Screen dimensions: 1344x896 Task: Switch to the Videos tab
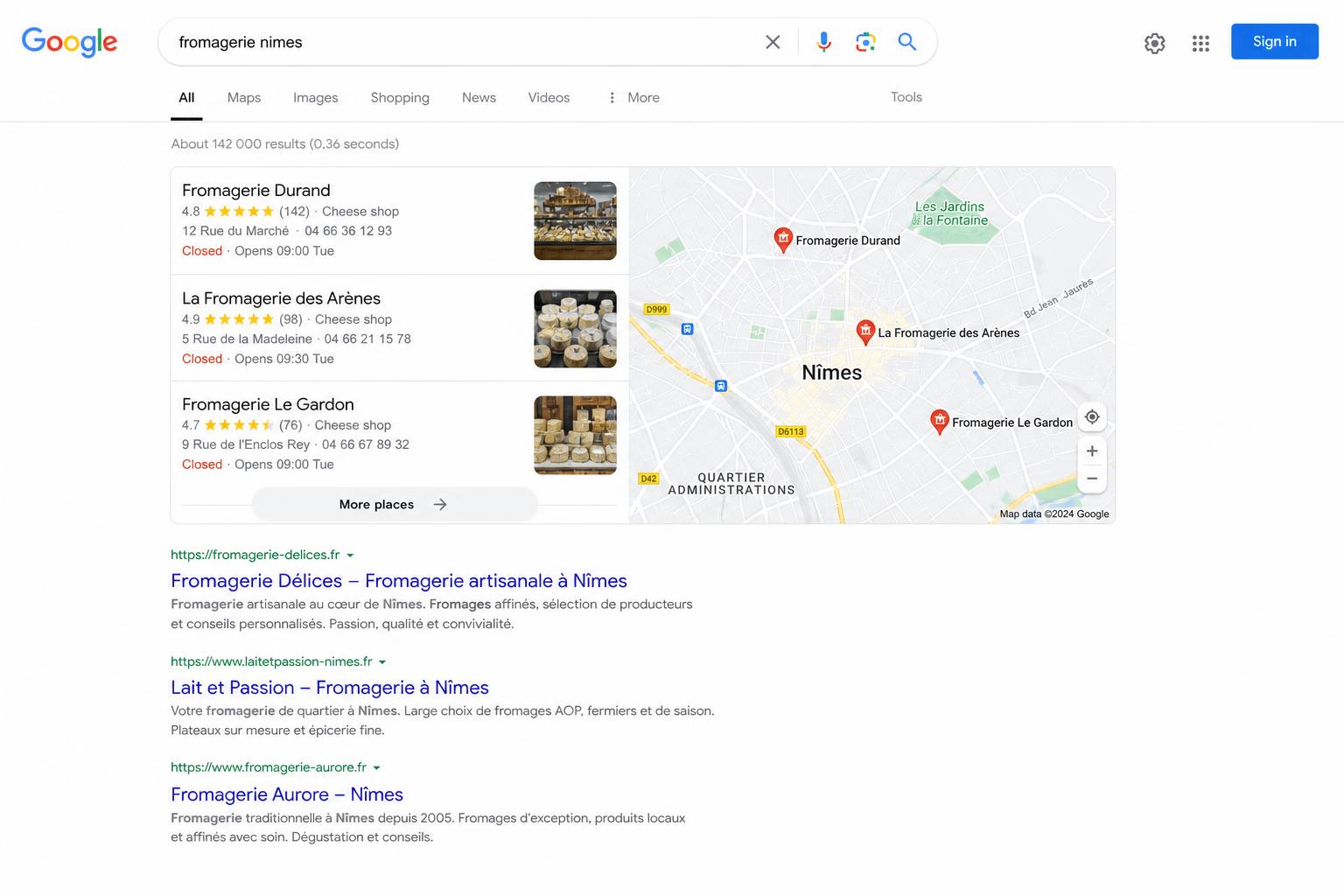[x=549, y=98]
